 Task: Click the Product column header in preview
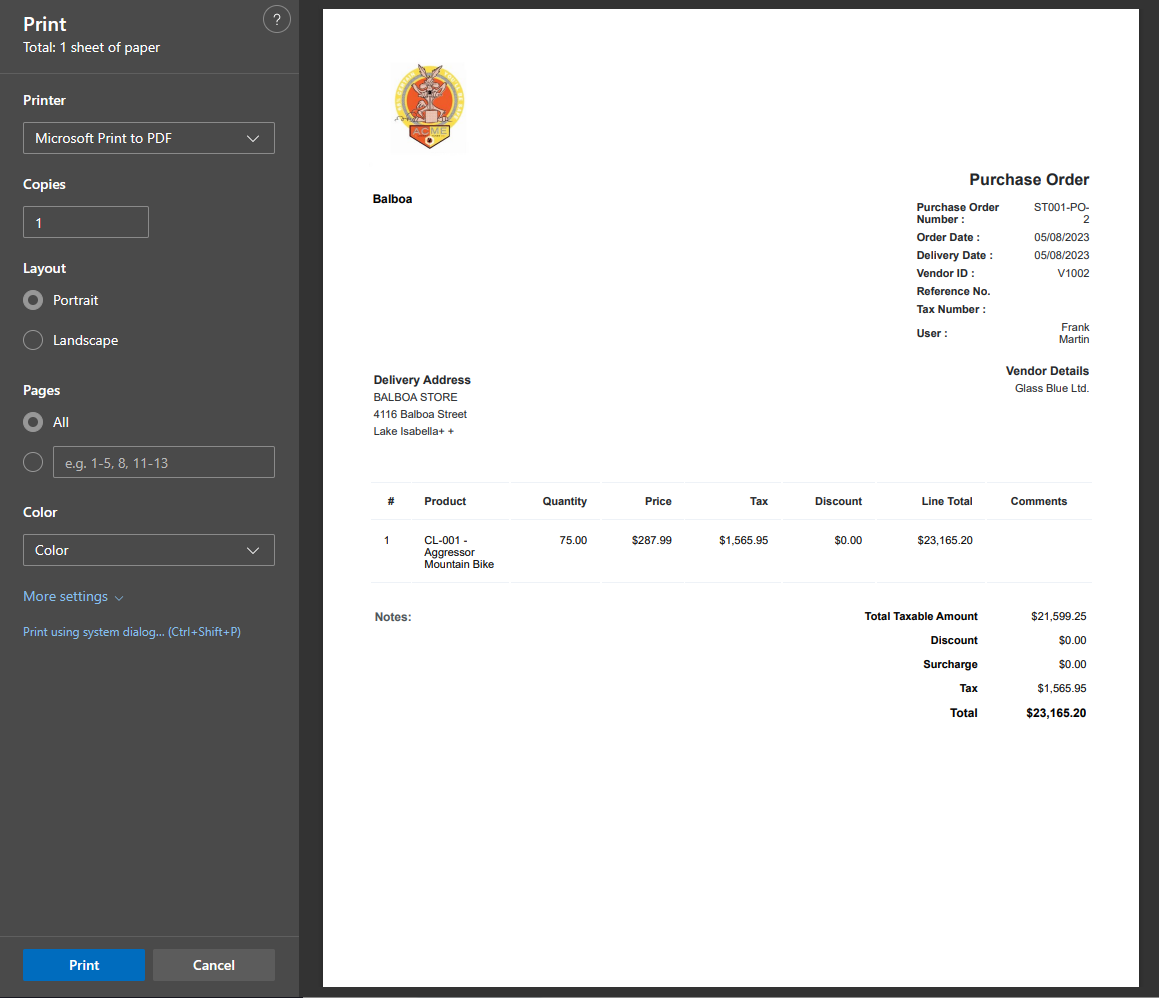[445, 501]
